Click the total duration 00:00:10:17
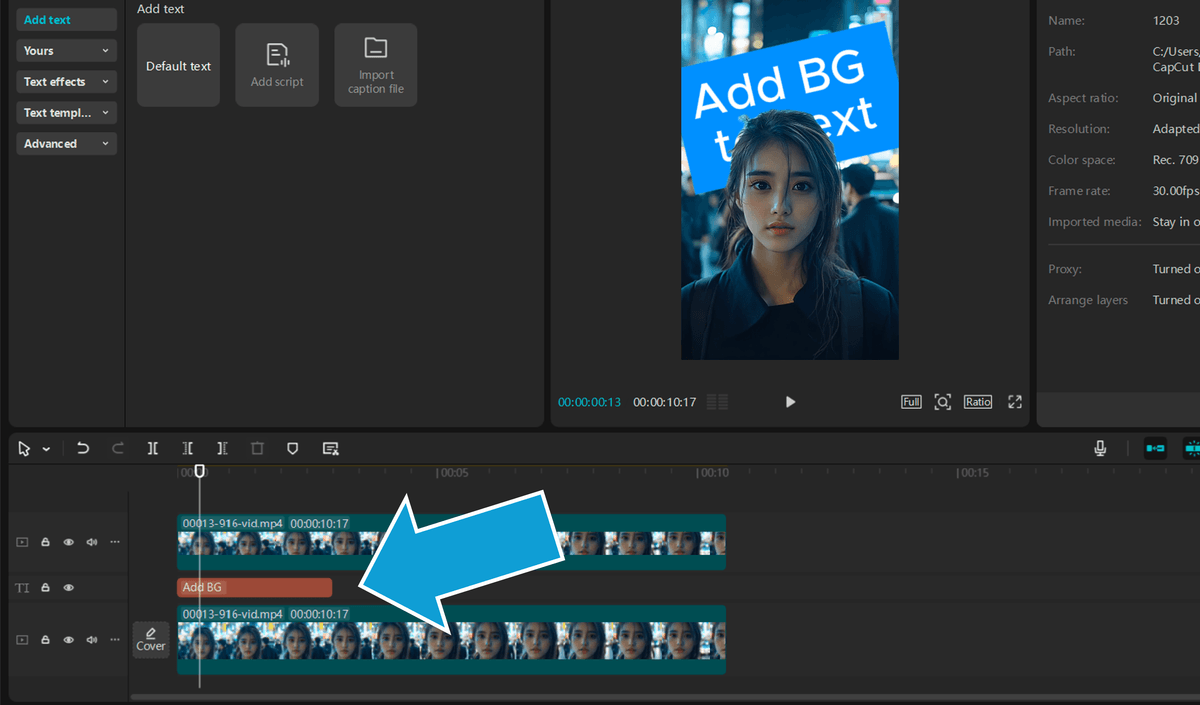Image resolution: width=1200 pixels, height=705 pixels. [665, 402]
